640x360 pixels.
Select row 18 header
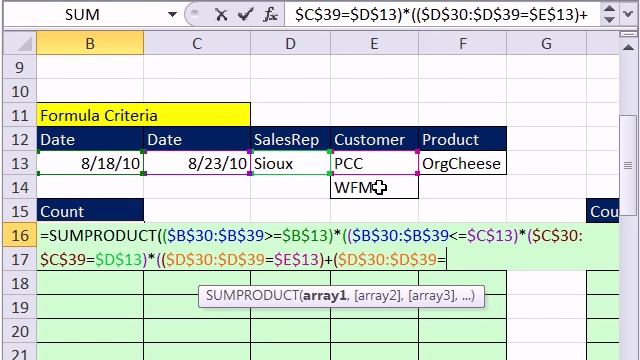click(x=20, y=284)
